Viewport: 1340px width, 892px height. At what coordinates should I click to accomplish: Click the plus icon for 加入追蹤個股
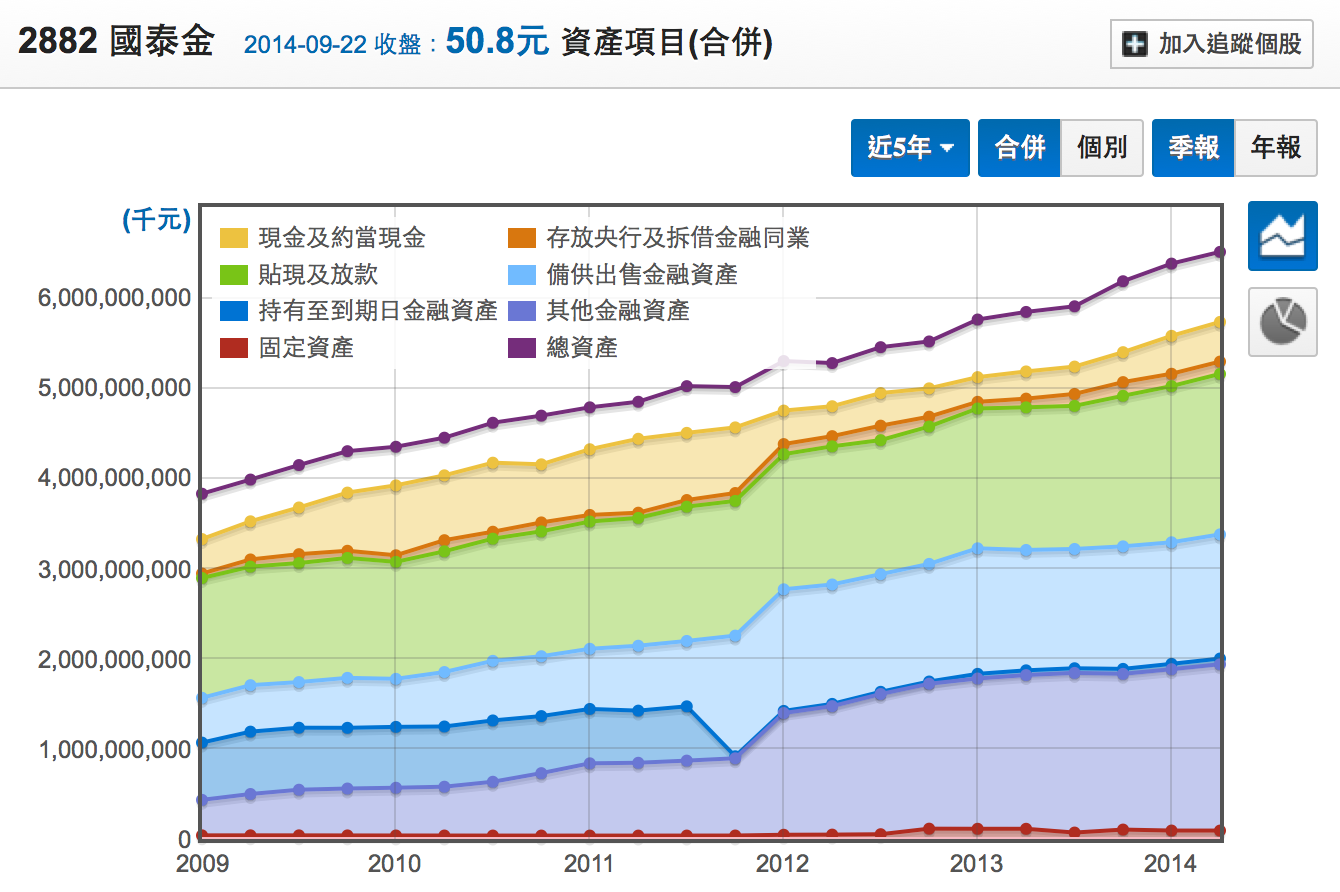tap(1135, 45)
